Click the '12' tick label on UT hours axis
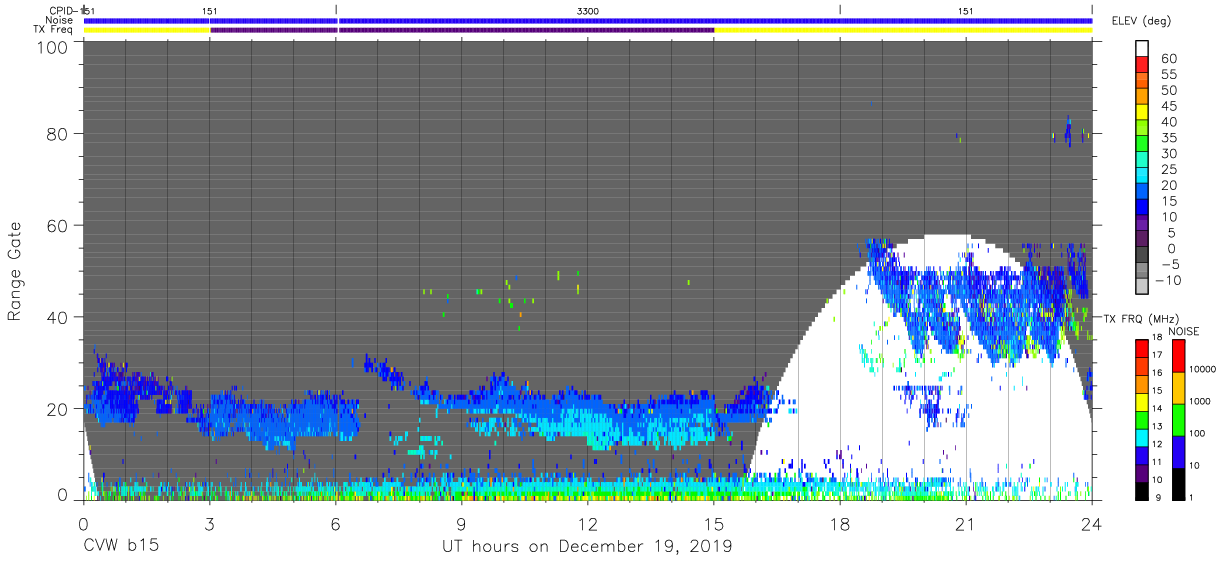 click(588, 523)
